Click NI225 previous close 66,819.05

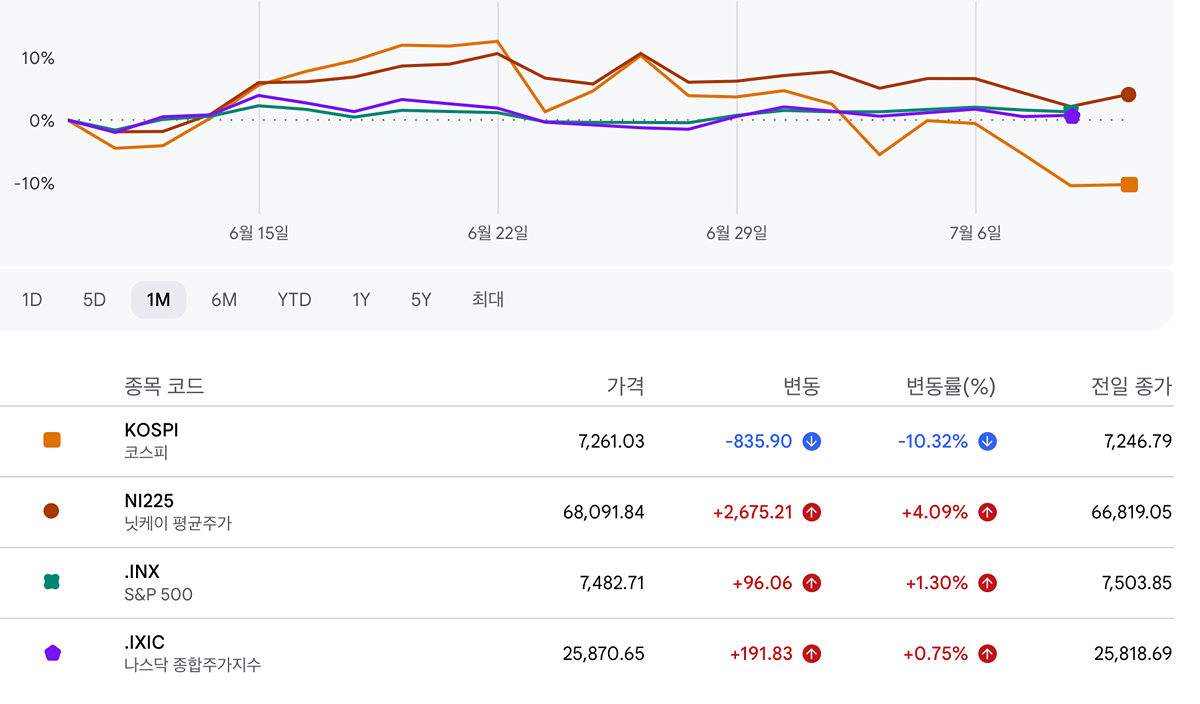click(x=1131, y=512)
